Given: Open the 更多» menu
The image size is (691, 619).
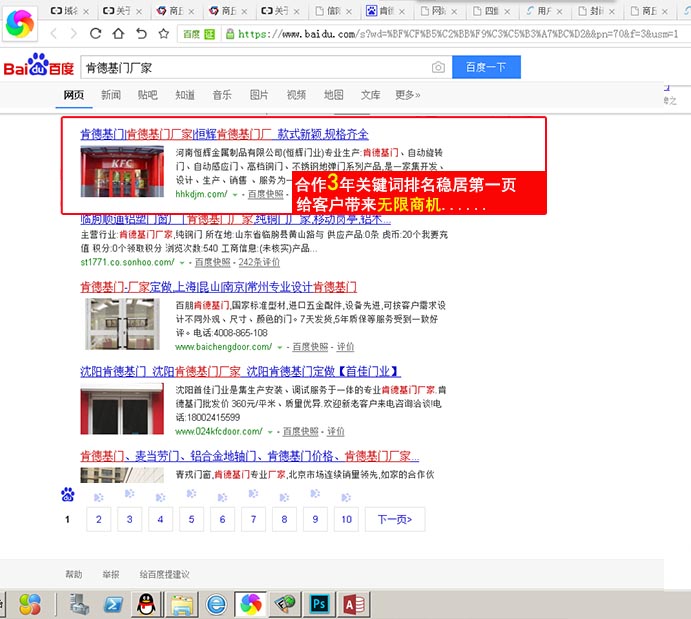Looking at the screenshot, I should (408, 95).
